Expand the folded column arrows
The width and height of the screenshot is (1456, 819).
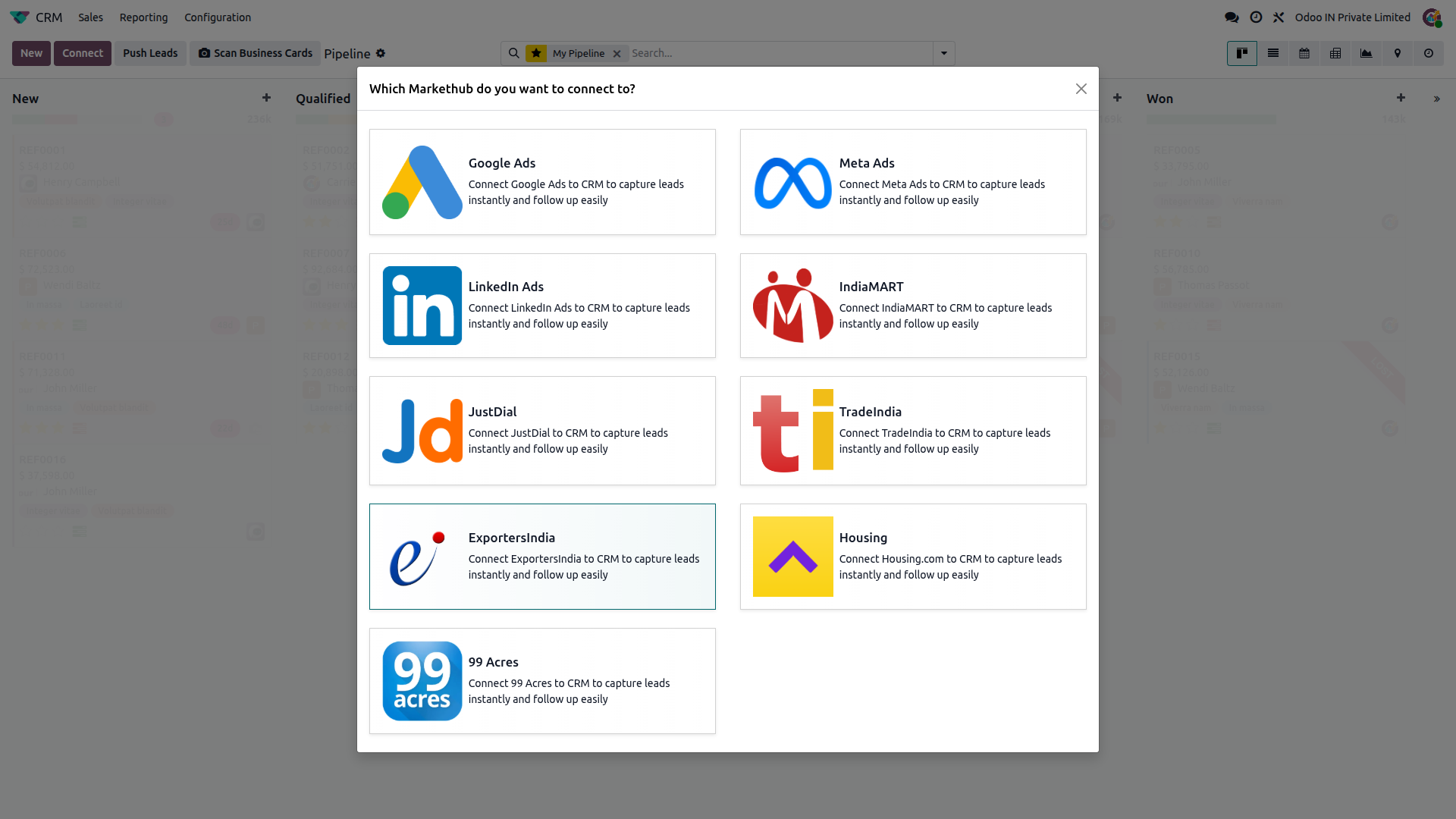click(x=1436, y=99)
